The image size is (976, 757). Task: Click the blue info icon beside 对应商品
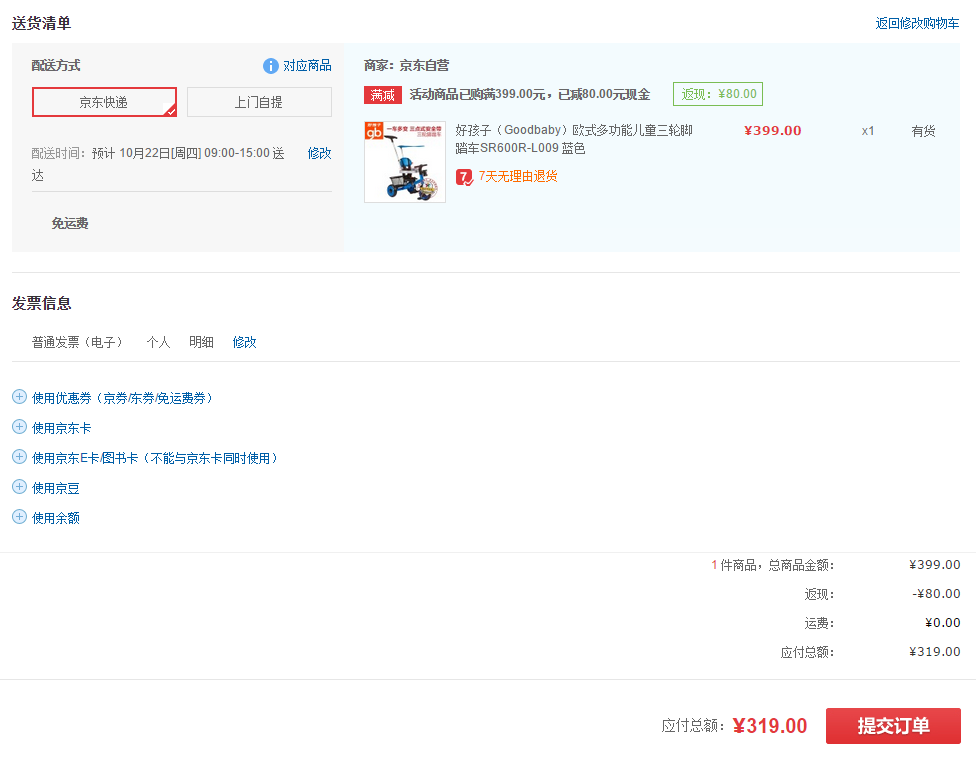[x=270, y=65]
